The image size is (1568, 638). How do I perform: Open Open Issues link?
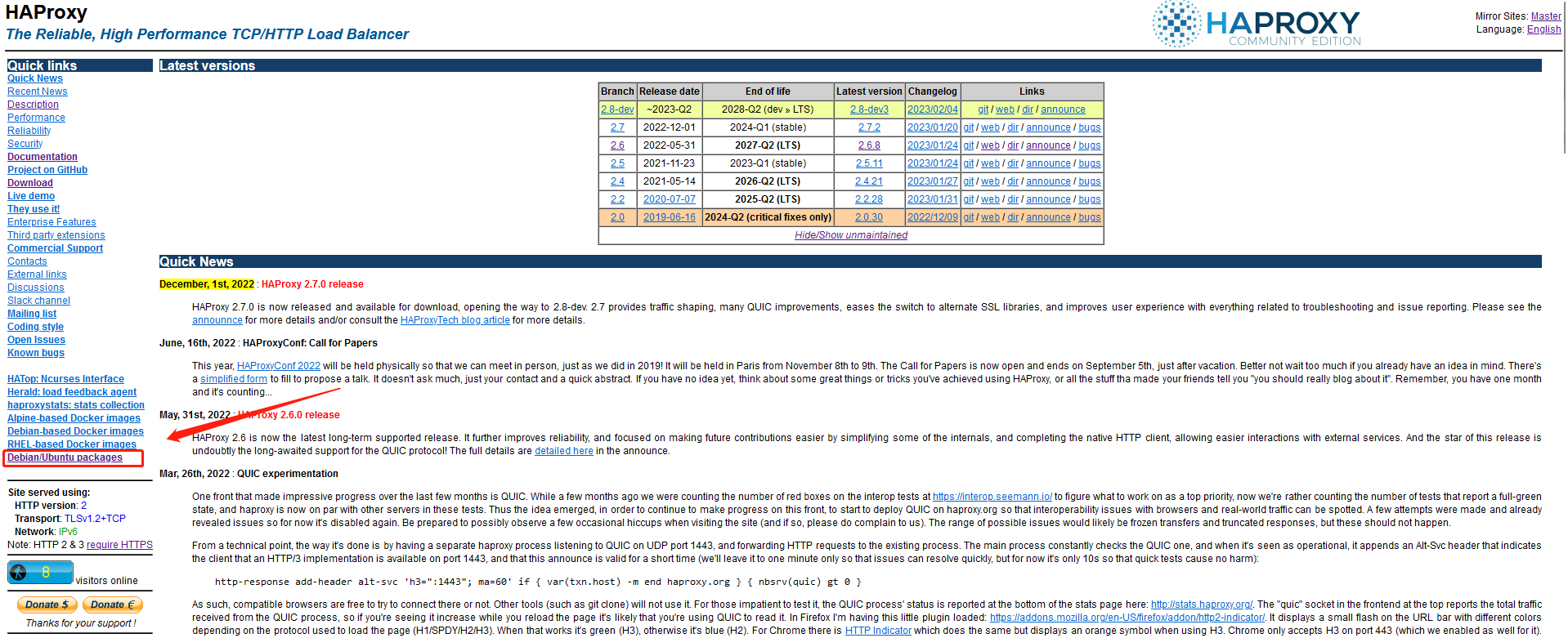coord(36,340)
